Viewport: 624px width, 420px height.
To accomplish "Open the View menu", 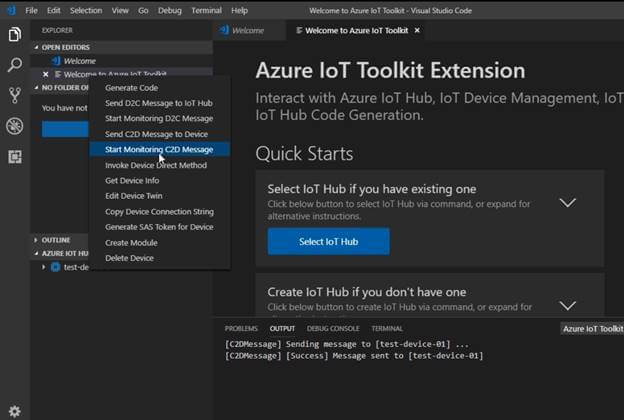I will (x=120, y=10).
